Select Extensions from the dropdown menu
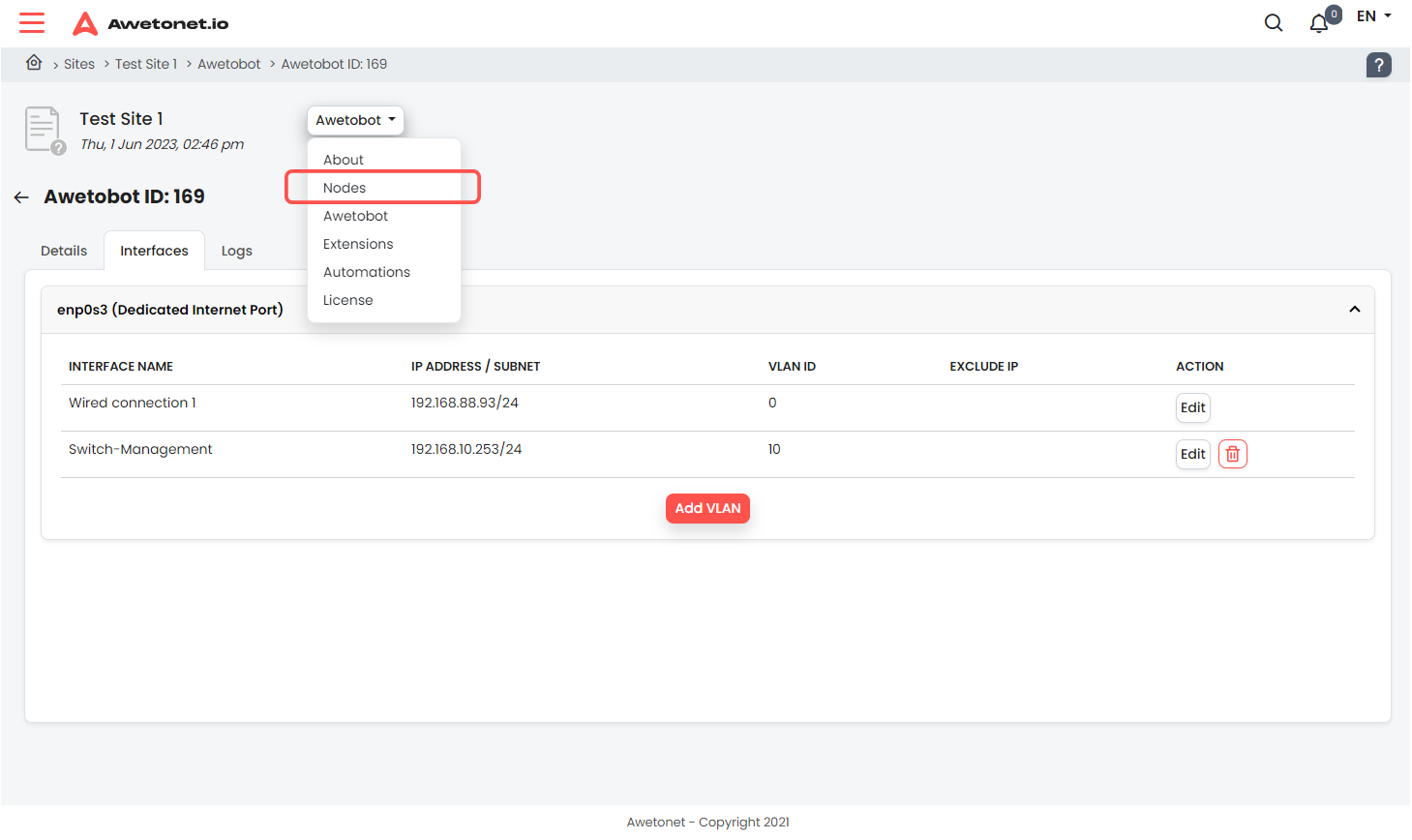The image size is (1412, 840). [x=384, y=244]
